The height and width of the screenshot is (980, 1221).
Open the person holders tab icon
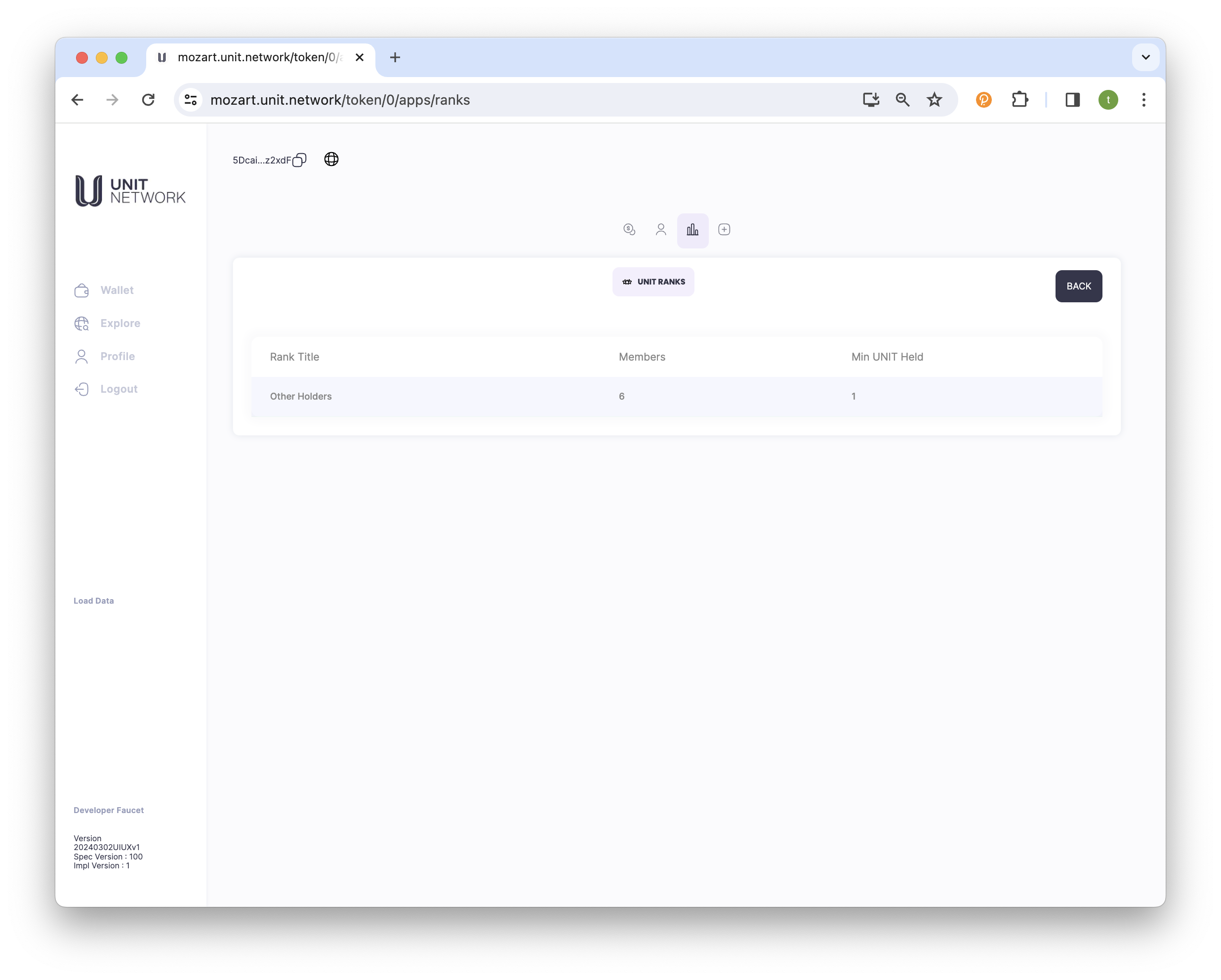(x=661, y=229)
